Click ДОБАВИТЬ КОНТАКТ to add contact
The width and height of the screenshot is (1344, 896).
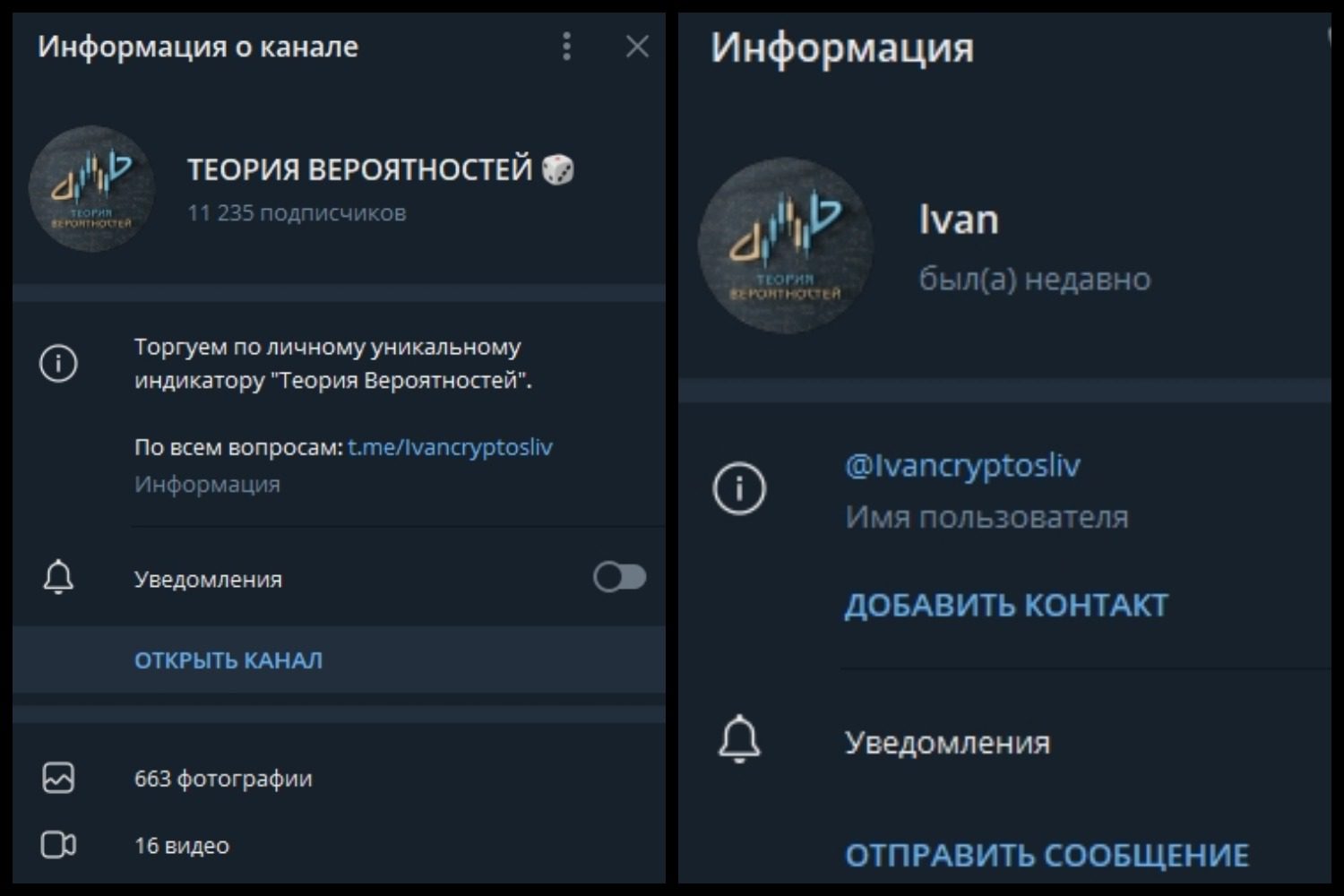(1006, 606)
